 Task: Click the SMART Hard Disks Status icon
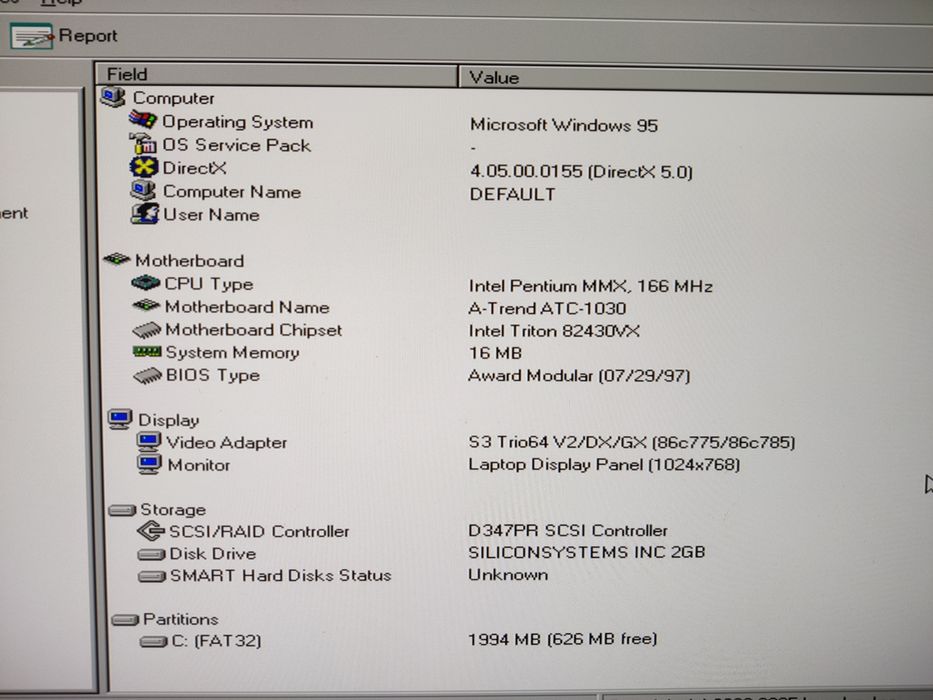(152, 576)
